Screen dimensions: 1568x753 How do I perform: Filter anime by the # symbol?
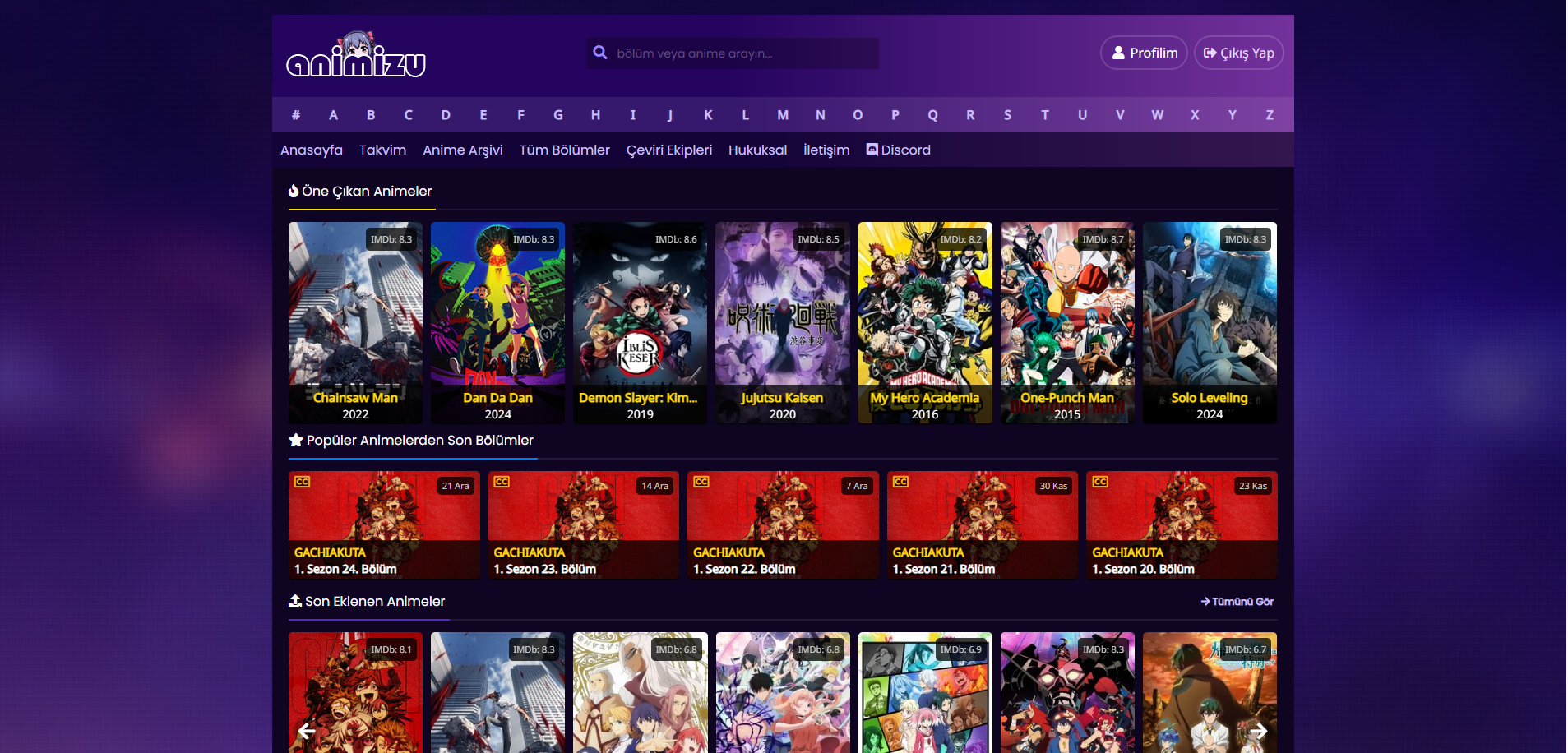click(296, 115)
